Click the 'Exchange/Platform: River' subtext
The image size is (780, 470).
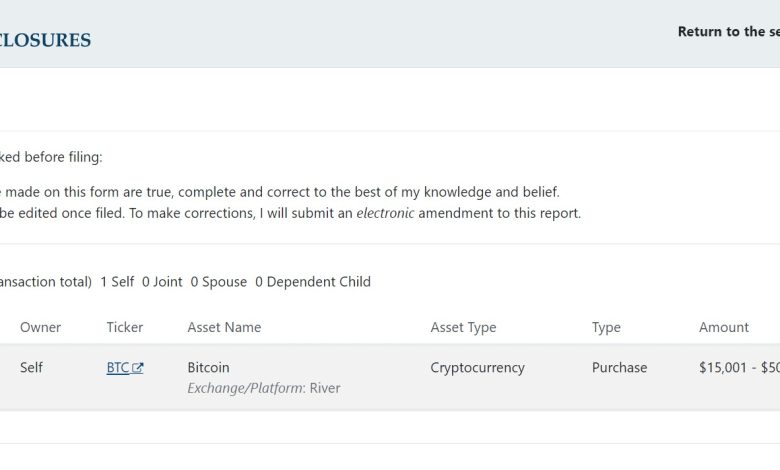click(x=263, y=388)
